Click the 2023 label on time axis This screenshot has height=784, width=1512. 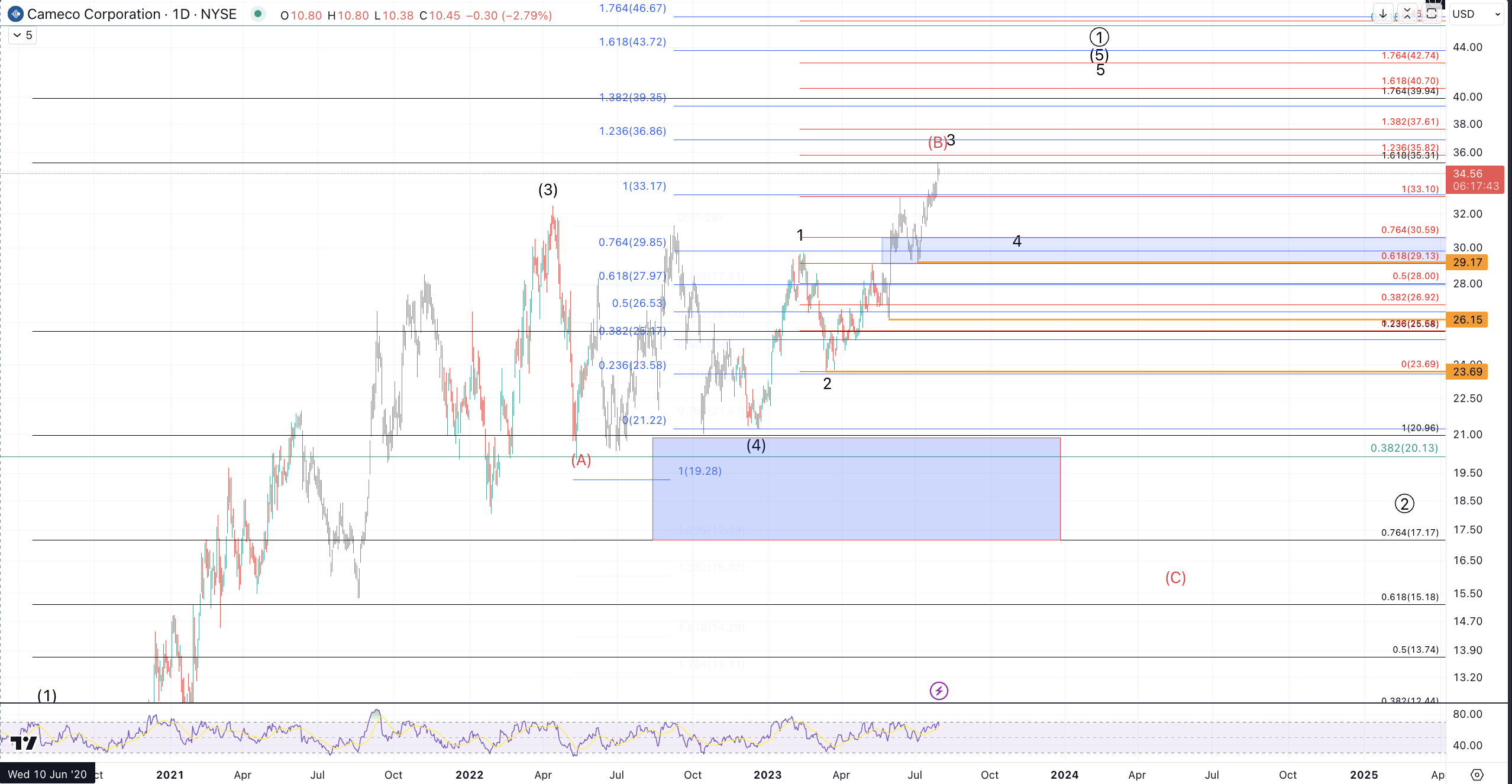tap(767, 775)
